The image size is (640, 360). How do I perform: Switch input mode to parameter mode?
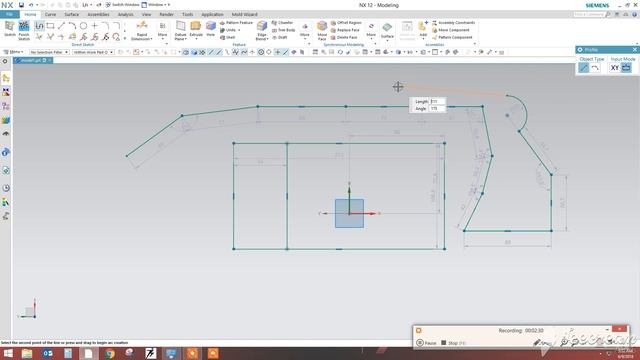point(626,68)
